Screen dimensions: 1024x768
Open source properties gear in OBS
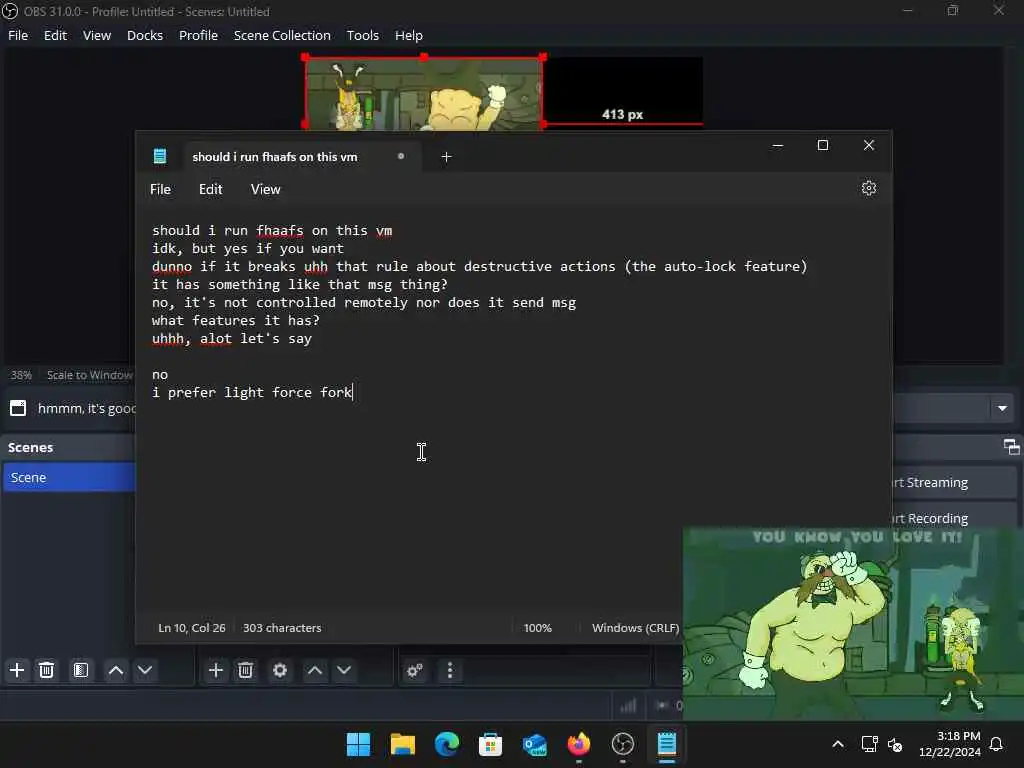coord(280,670)
